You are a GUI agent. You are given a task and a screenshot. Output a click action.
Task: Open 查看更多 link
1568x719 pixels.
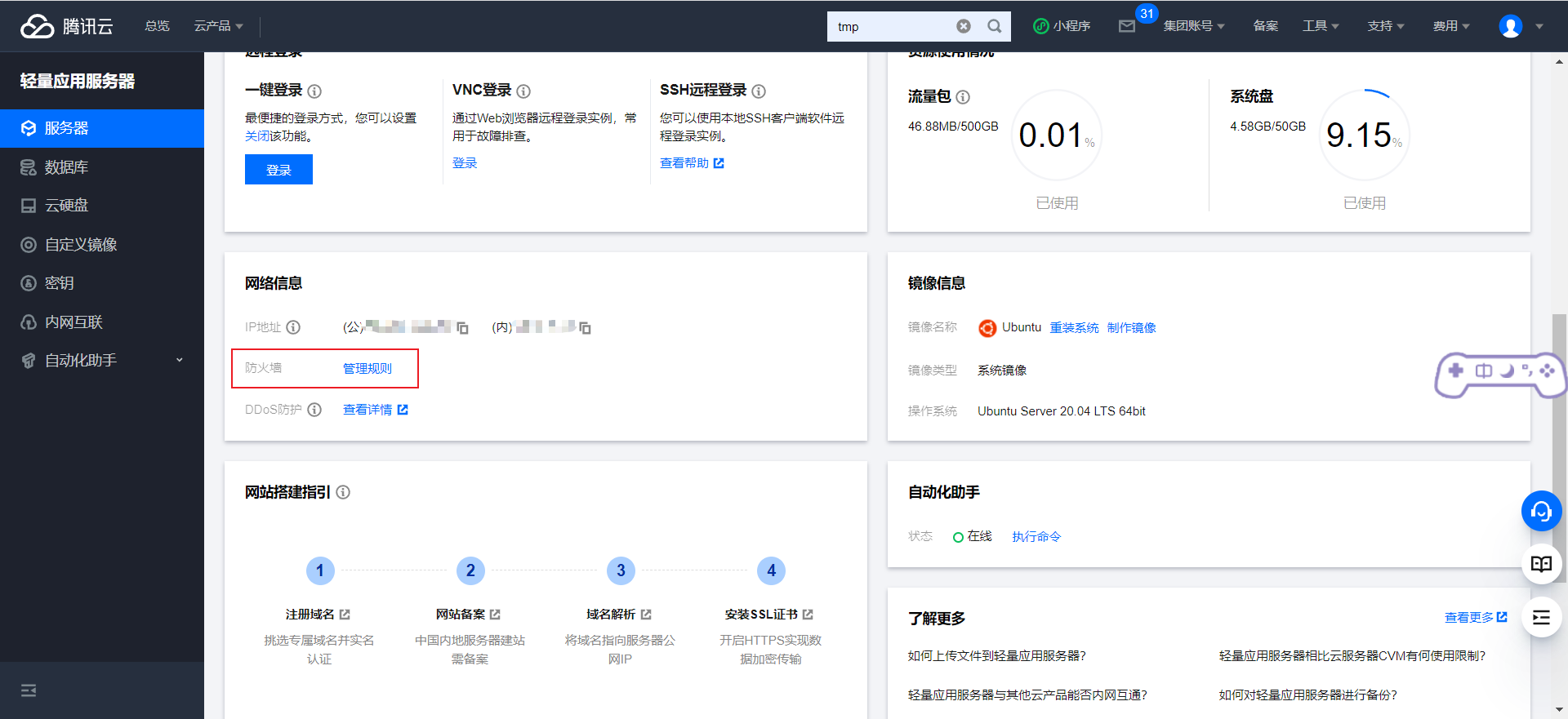pos(1476,618)
